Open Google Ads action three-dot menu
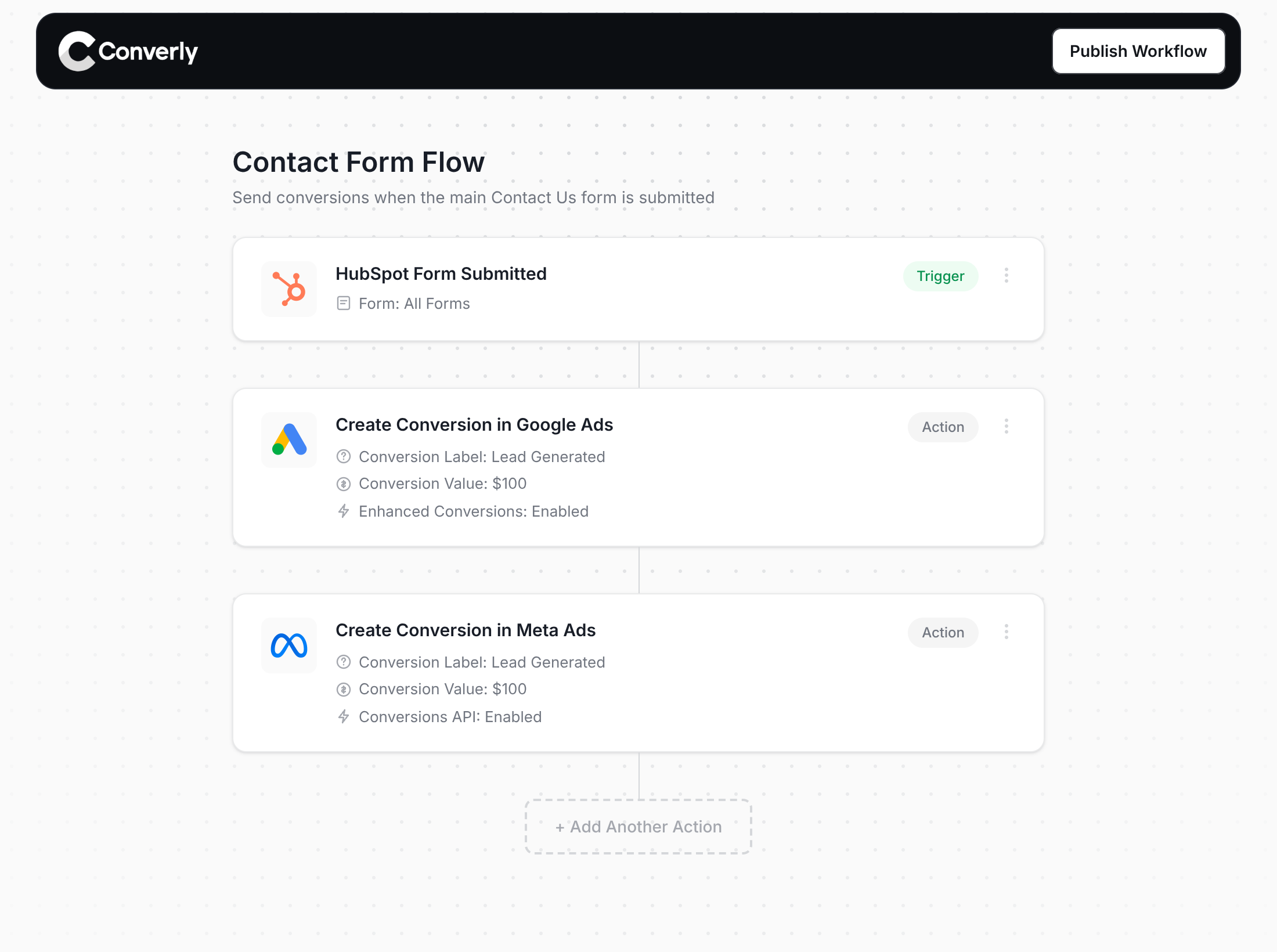Viewport: 1277px width, 952px height. pos(1007,426)
